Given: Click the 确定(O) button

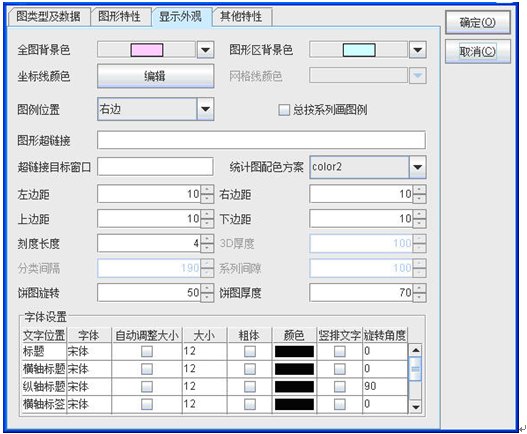Looking at the screenshot, I should (478, 23).
